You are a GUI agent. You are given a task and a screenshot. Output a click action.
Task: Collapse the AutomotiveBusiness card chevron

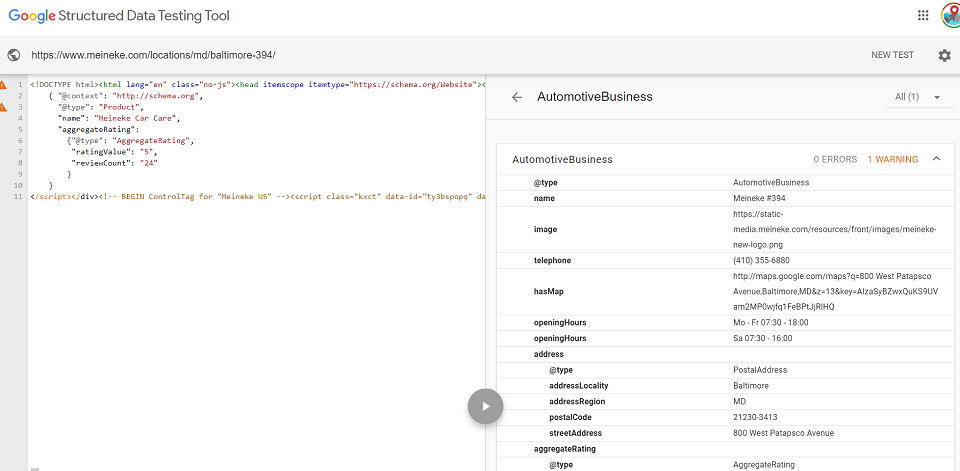[936, 158]
